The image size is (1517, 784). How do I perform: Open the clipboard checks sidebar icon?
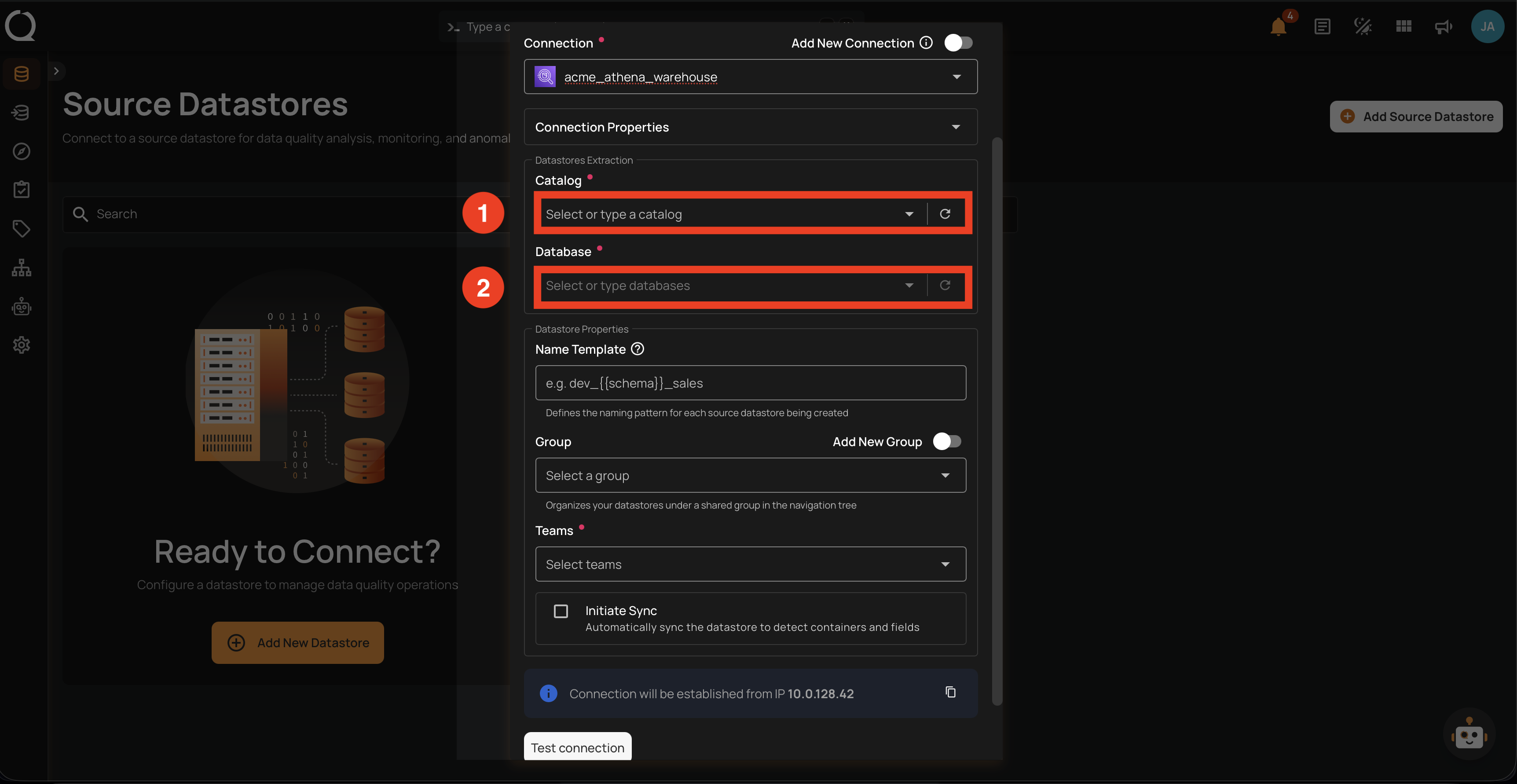pos(21,190)
